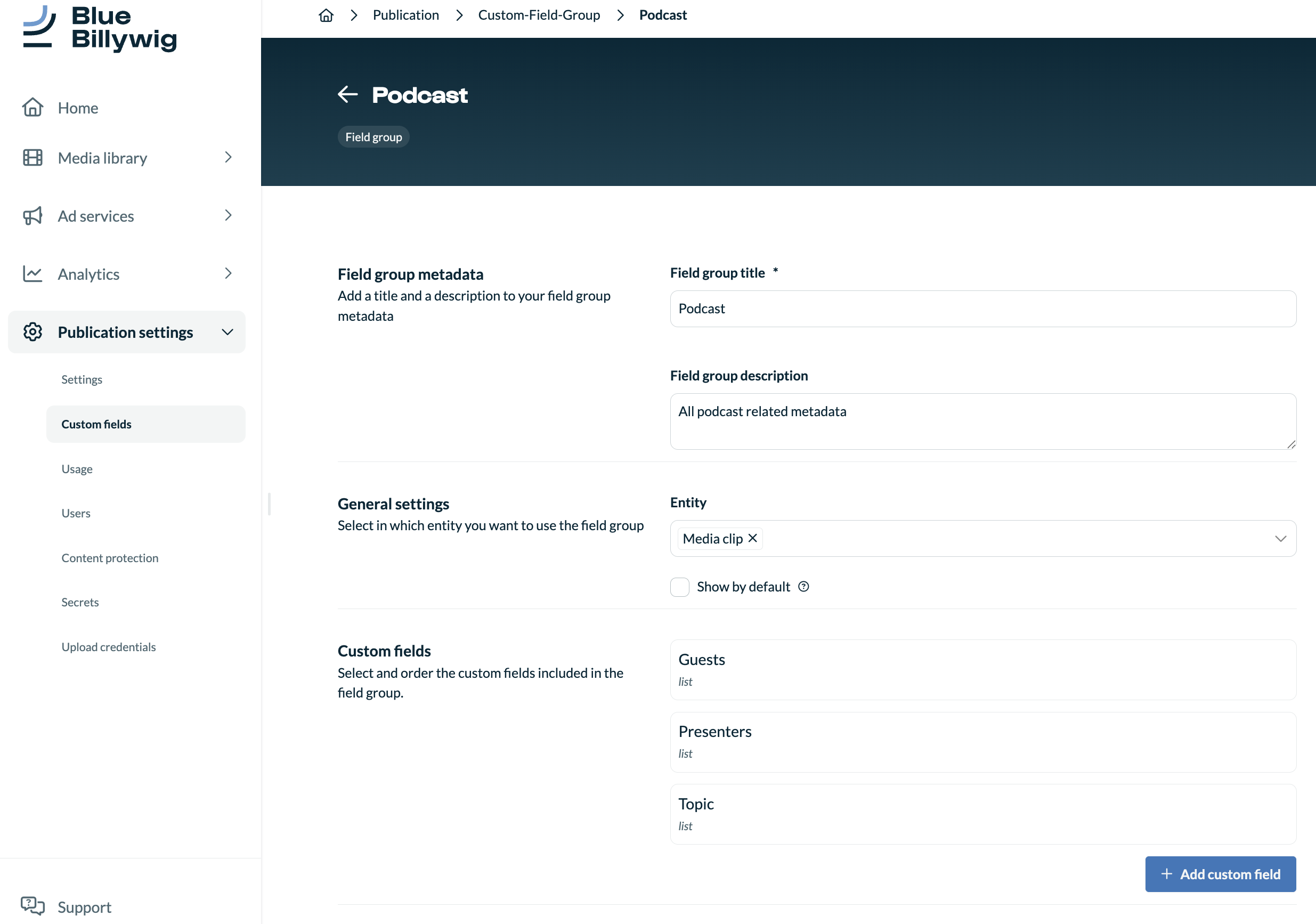Click the Home label in sidebar
The height and width of the screenshot is (924, 1316).
point(78,108)
